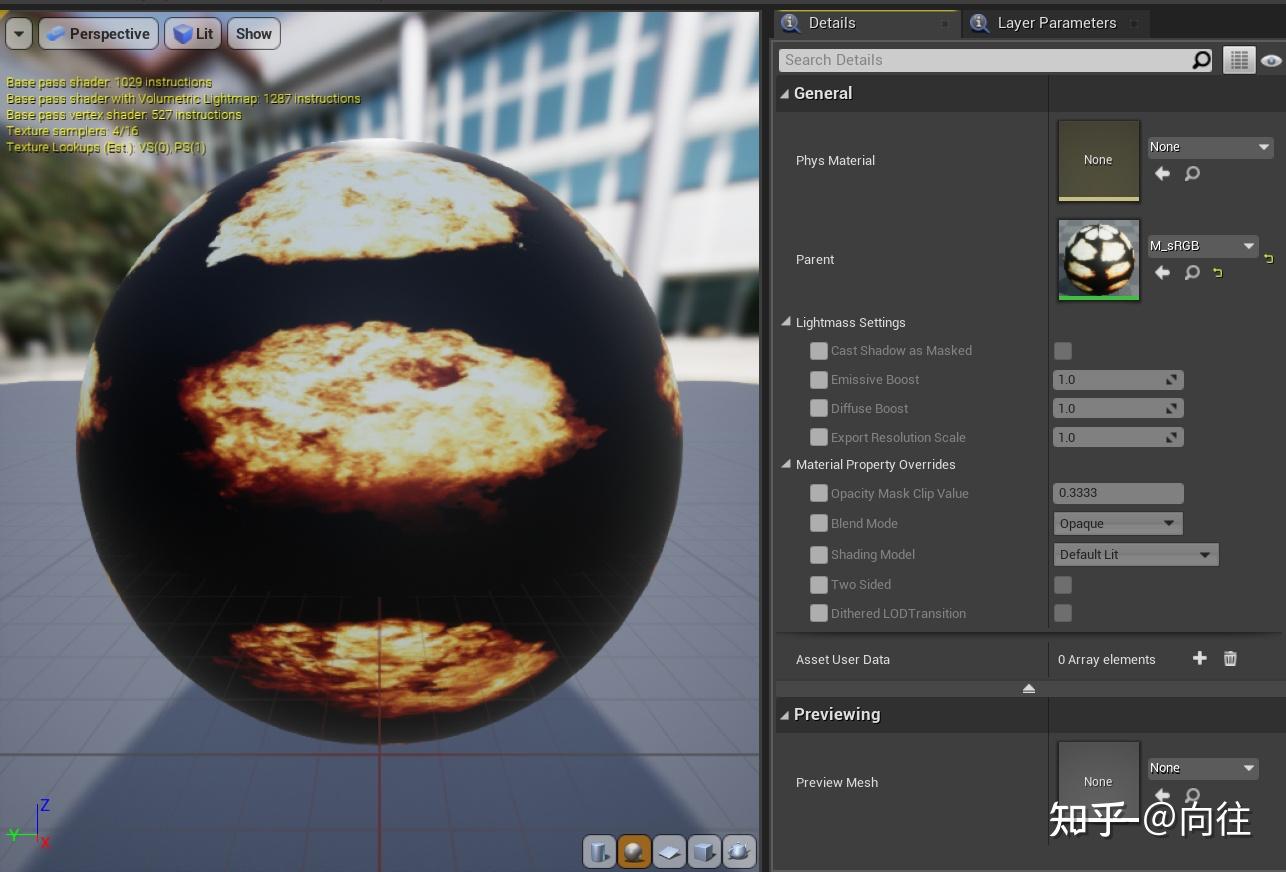Enable Export Resolution Scale override checkbox
The height and width of the screenshot is (872, 1286).
(819, 437)
